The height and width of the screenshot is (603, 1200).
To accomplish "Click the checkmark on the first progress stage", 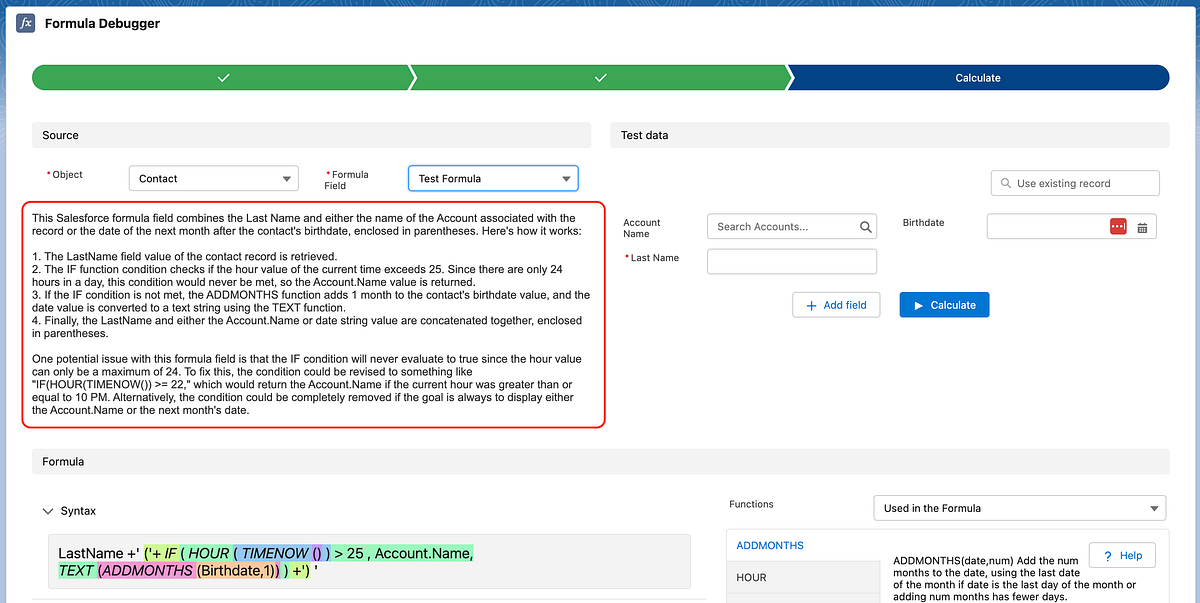I will tap(223, 77).
